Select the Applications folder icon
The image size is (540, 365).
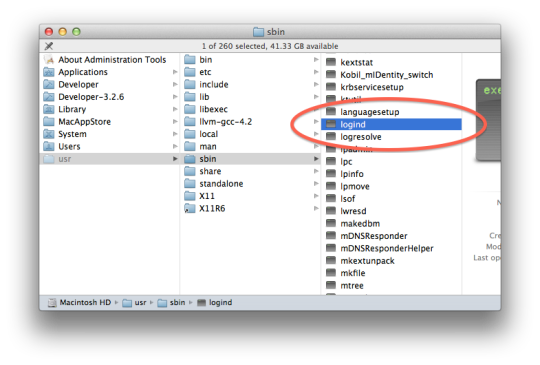tap(49, 72)
